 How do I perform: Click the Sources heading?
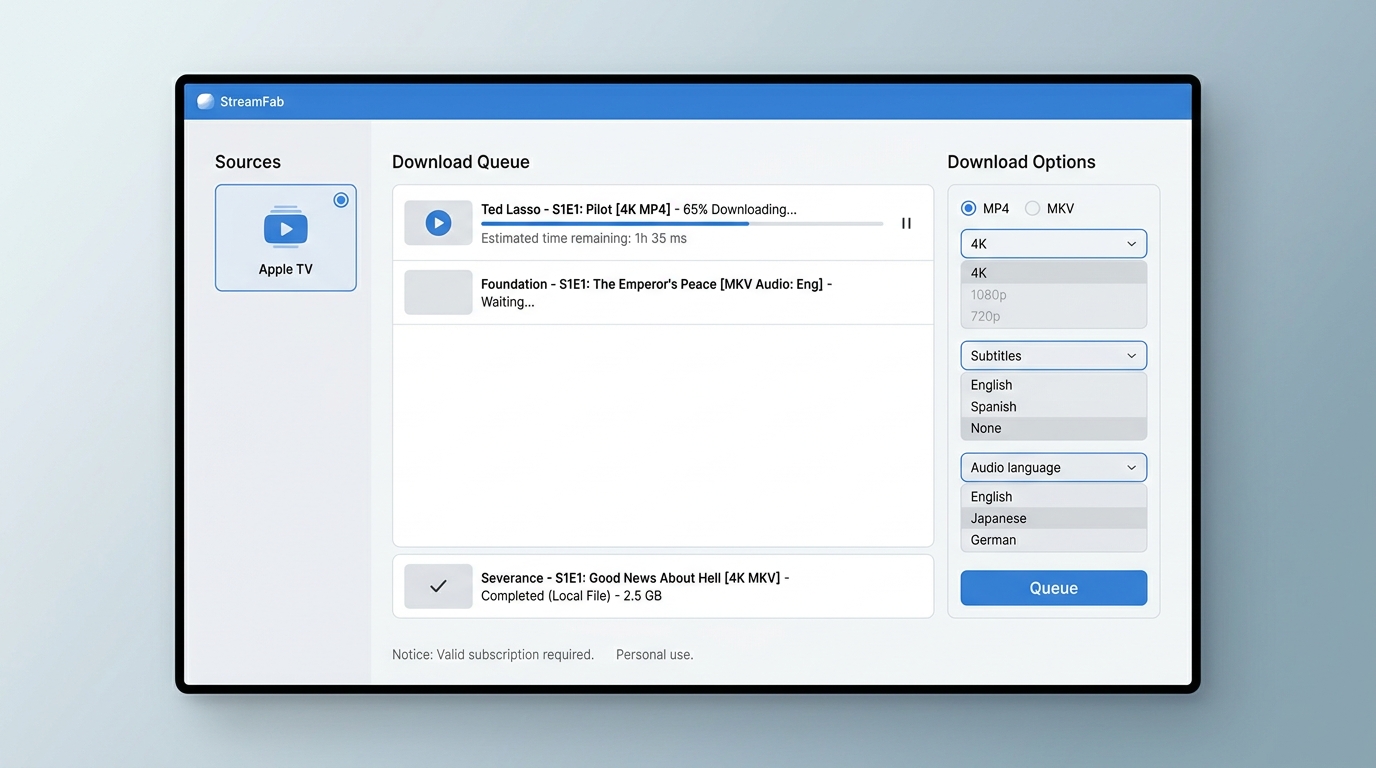tap(248, 162)
